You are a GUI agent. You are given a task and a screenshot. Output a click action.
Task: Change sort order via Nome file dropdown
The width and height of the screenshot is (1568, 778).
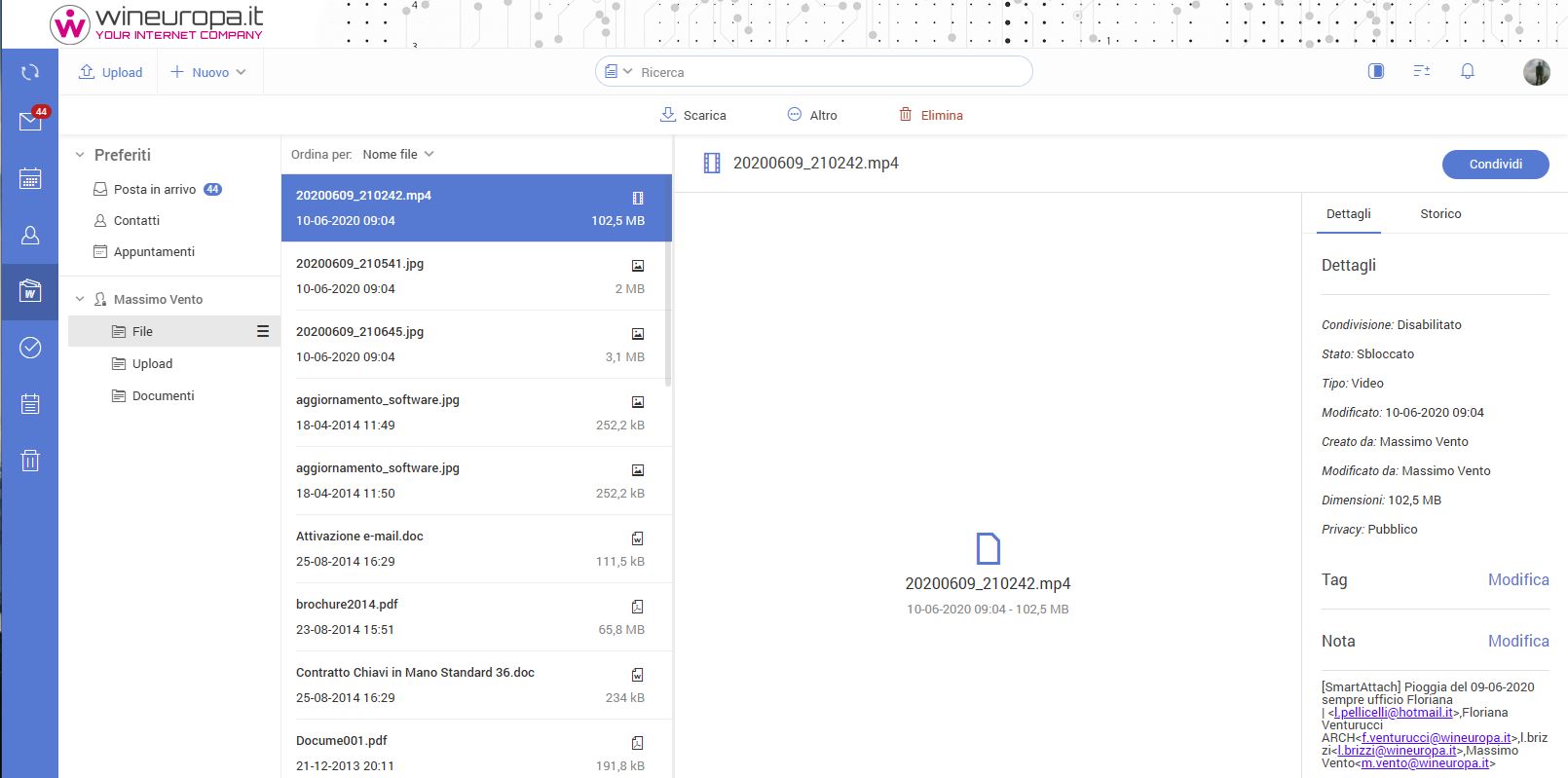pyautogui.click(x=397, y=154)
